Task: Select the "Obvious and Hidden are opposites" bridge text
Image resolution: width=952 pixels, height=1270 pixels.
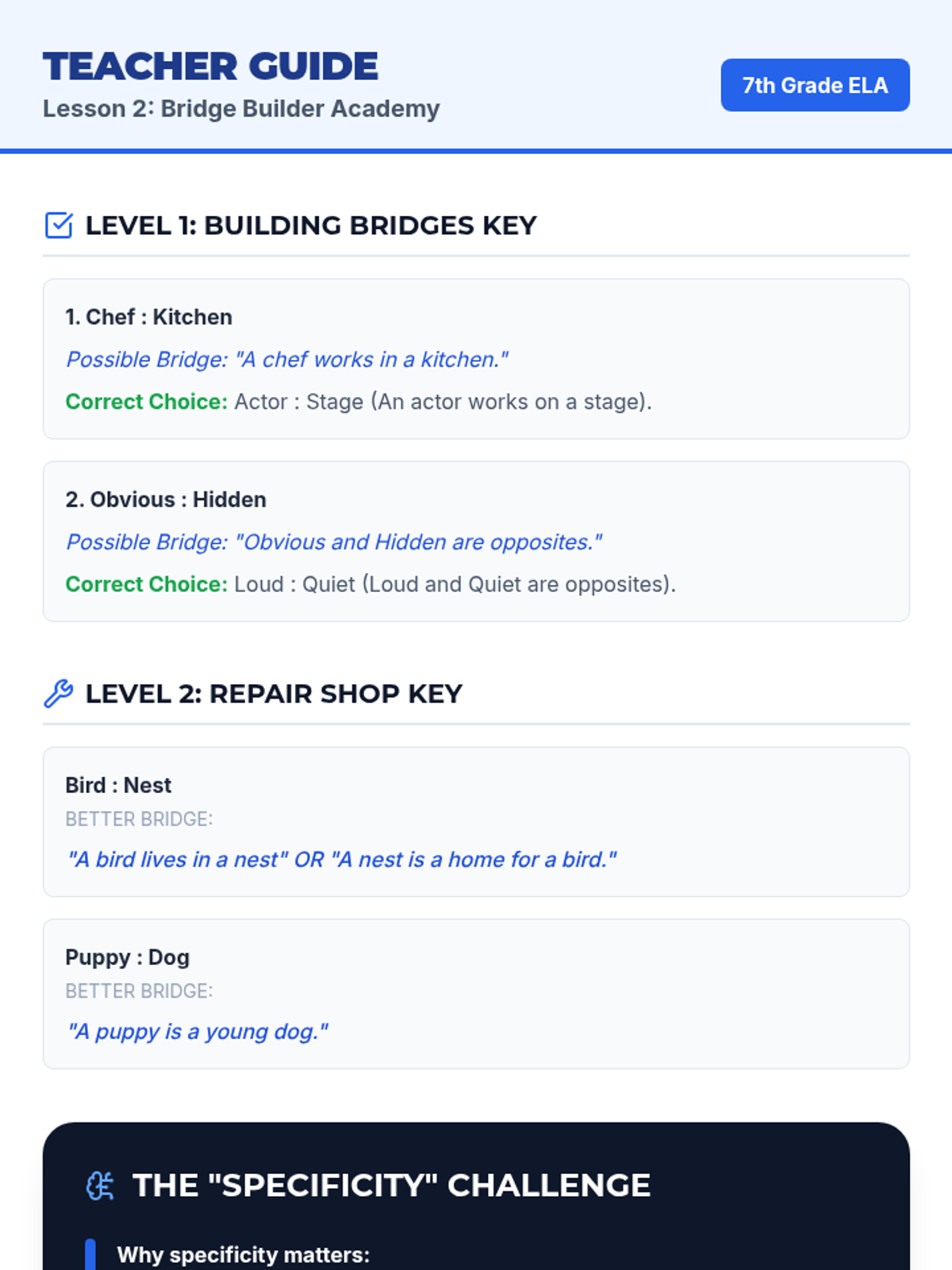Action: tap(334, 542)
